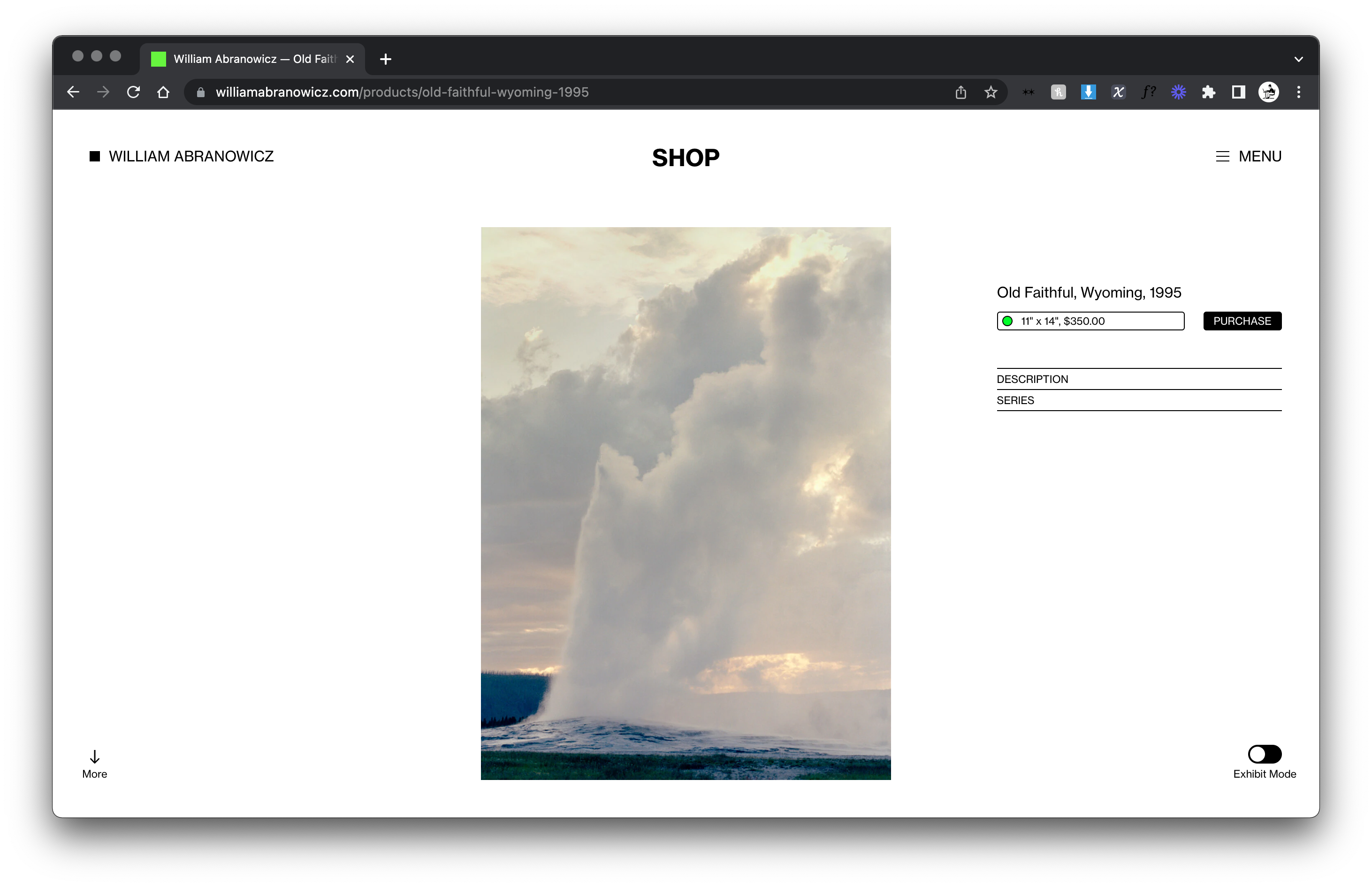Open the 11" x 14" size dropdown
This screenshot has width=1372, height=887.
1090,321
